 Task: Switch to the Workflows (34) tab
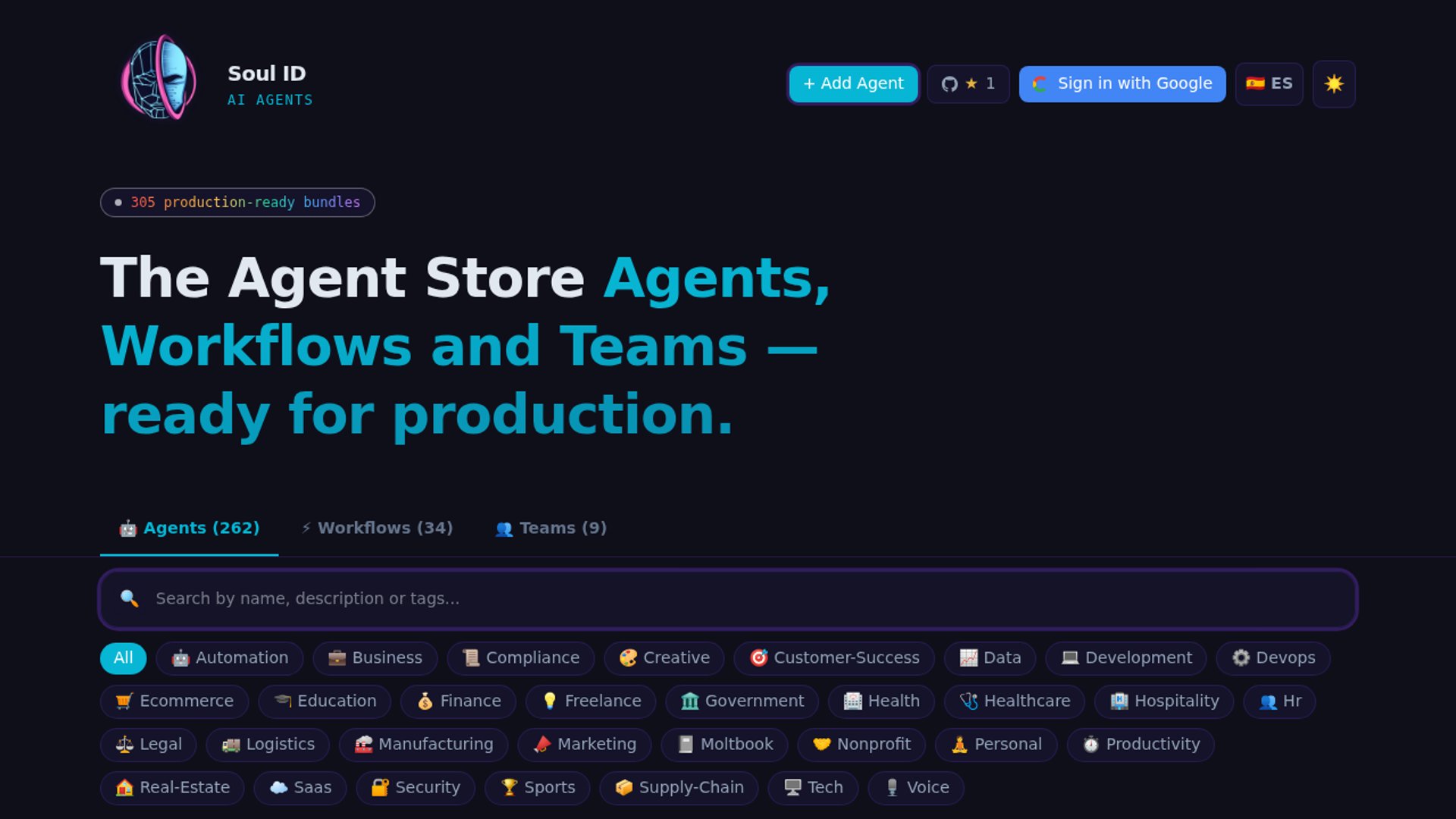377,528
